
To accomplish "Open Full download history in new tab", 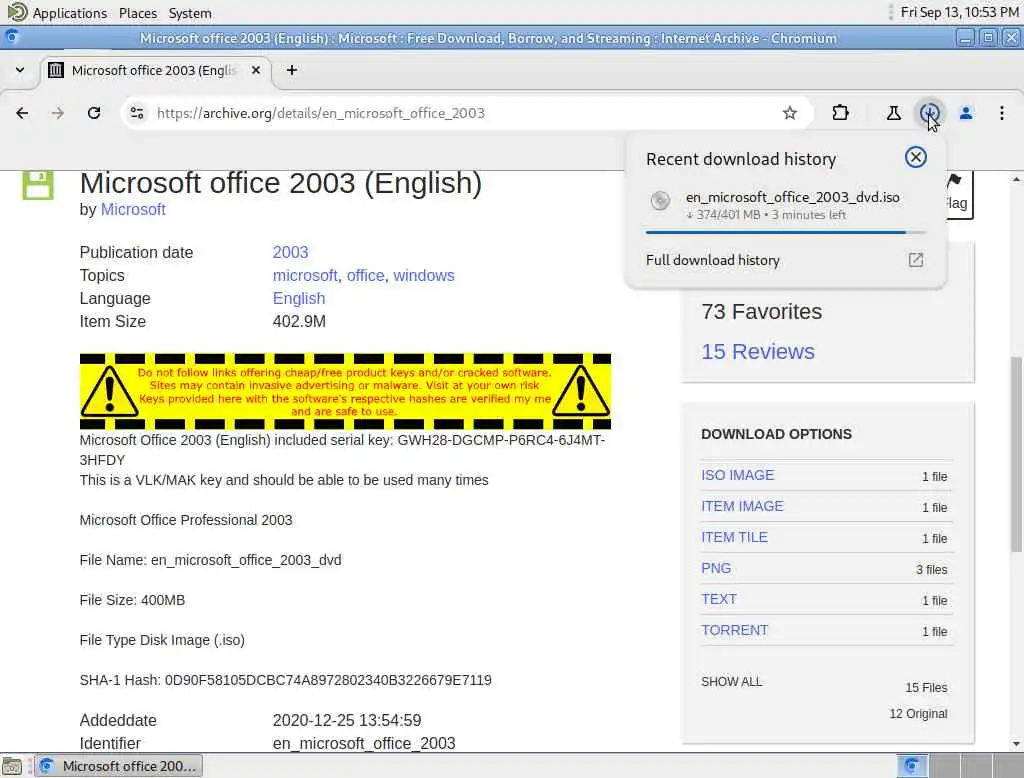I will point(916,260).
